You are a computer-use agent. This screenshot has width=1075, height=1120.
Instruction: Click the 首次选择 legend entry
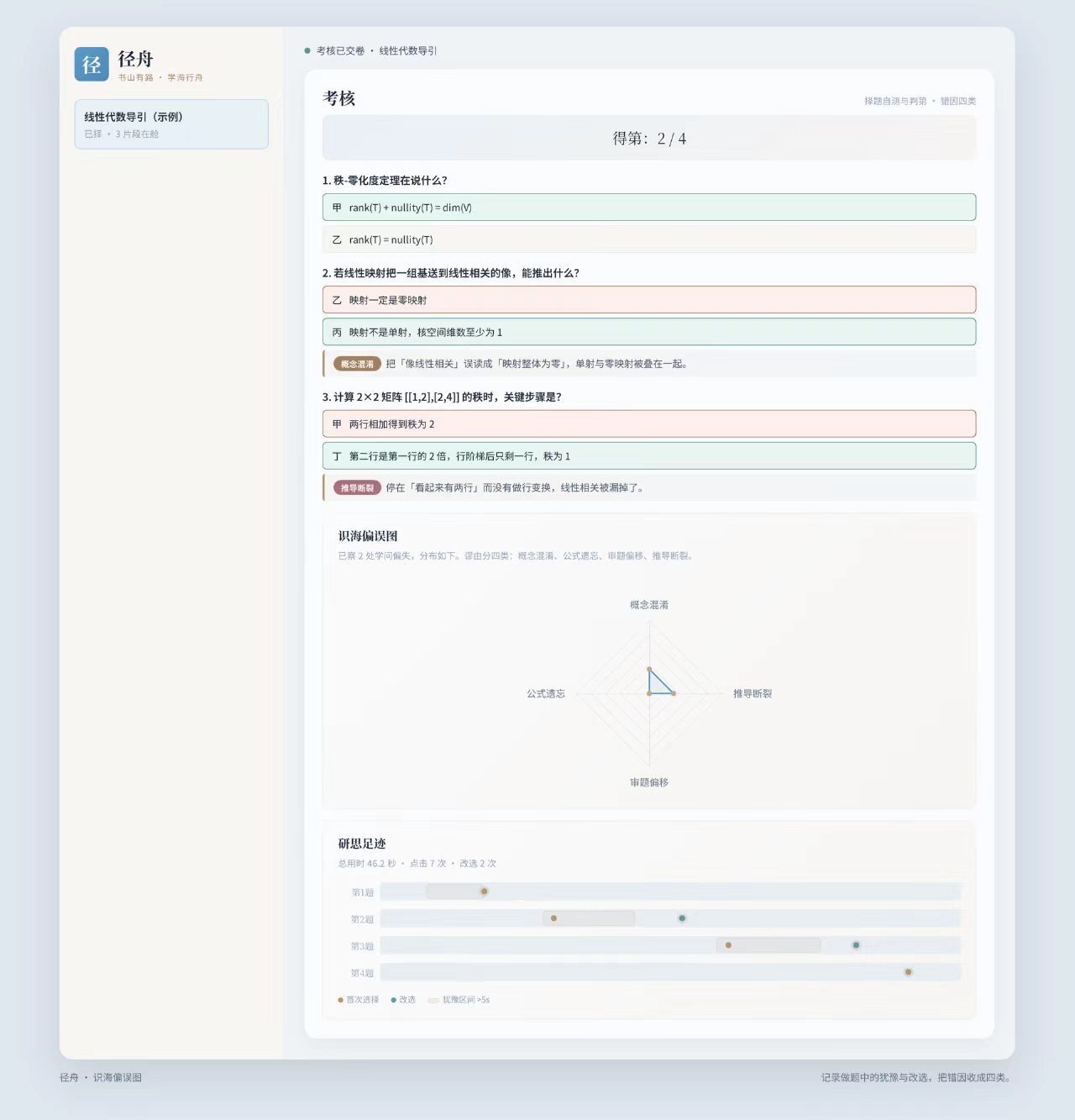(359, 1000)
